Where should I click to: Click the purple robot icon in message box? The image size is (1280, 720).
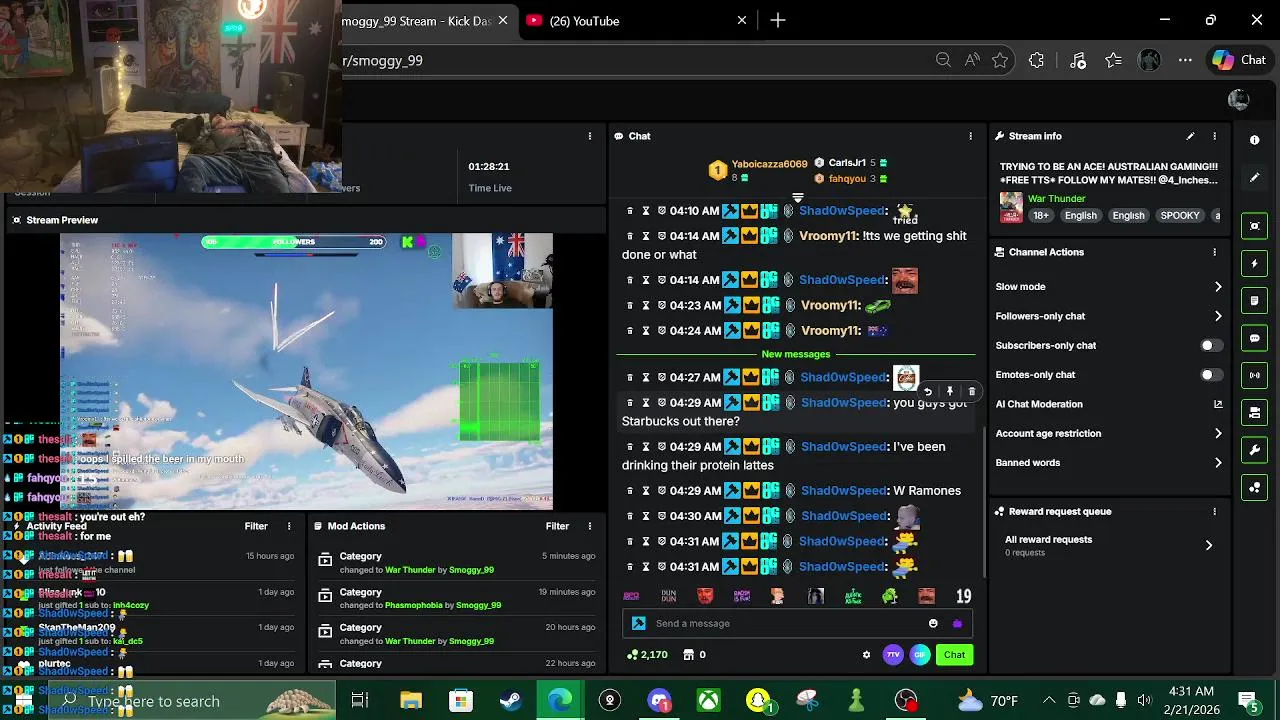[957, 623]
